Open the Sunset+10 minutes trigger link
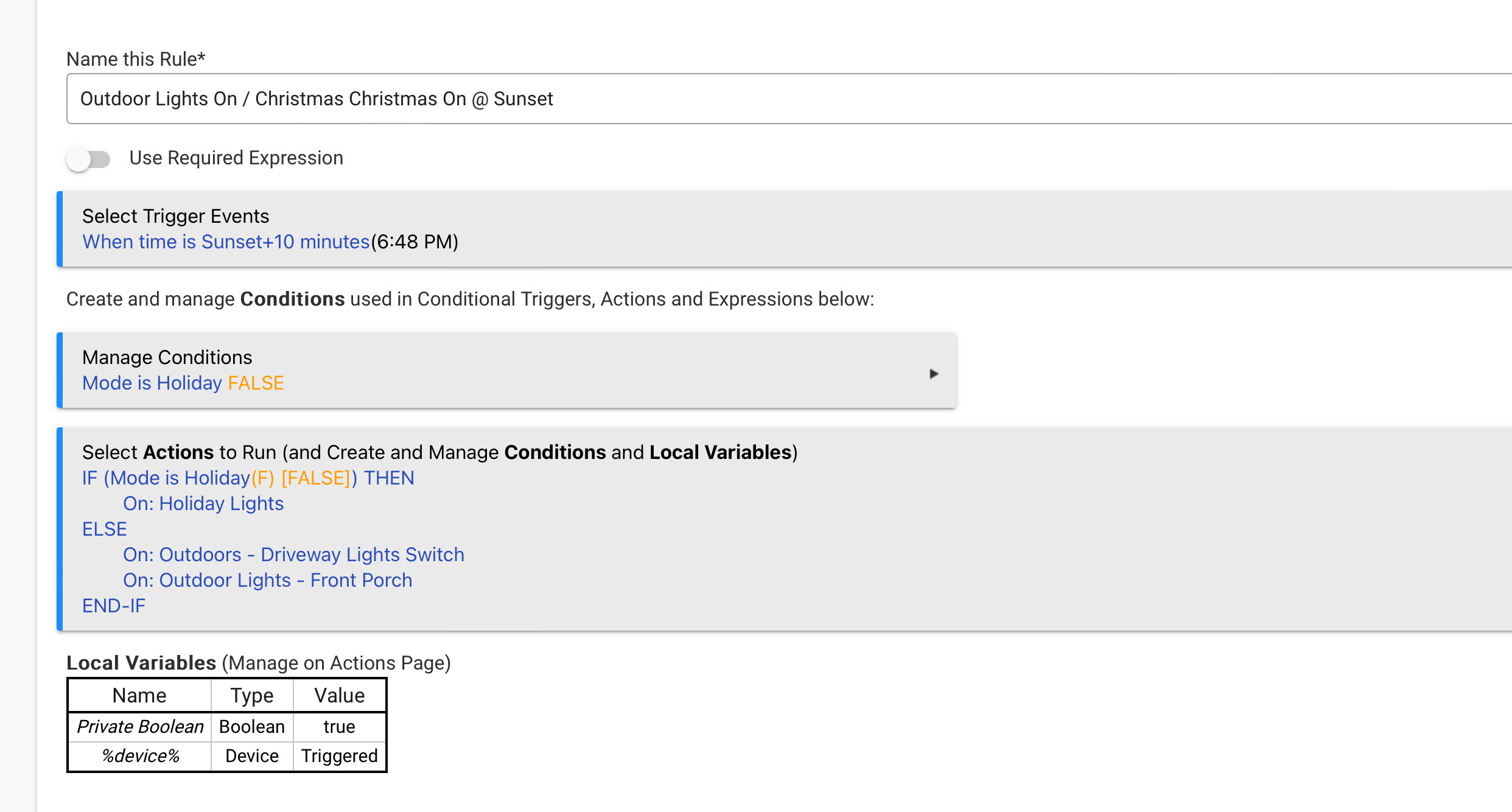Screen dimensions: 1512x812 point(226,242)
